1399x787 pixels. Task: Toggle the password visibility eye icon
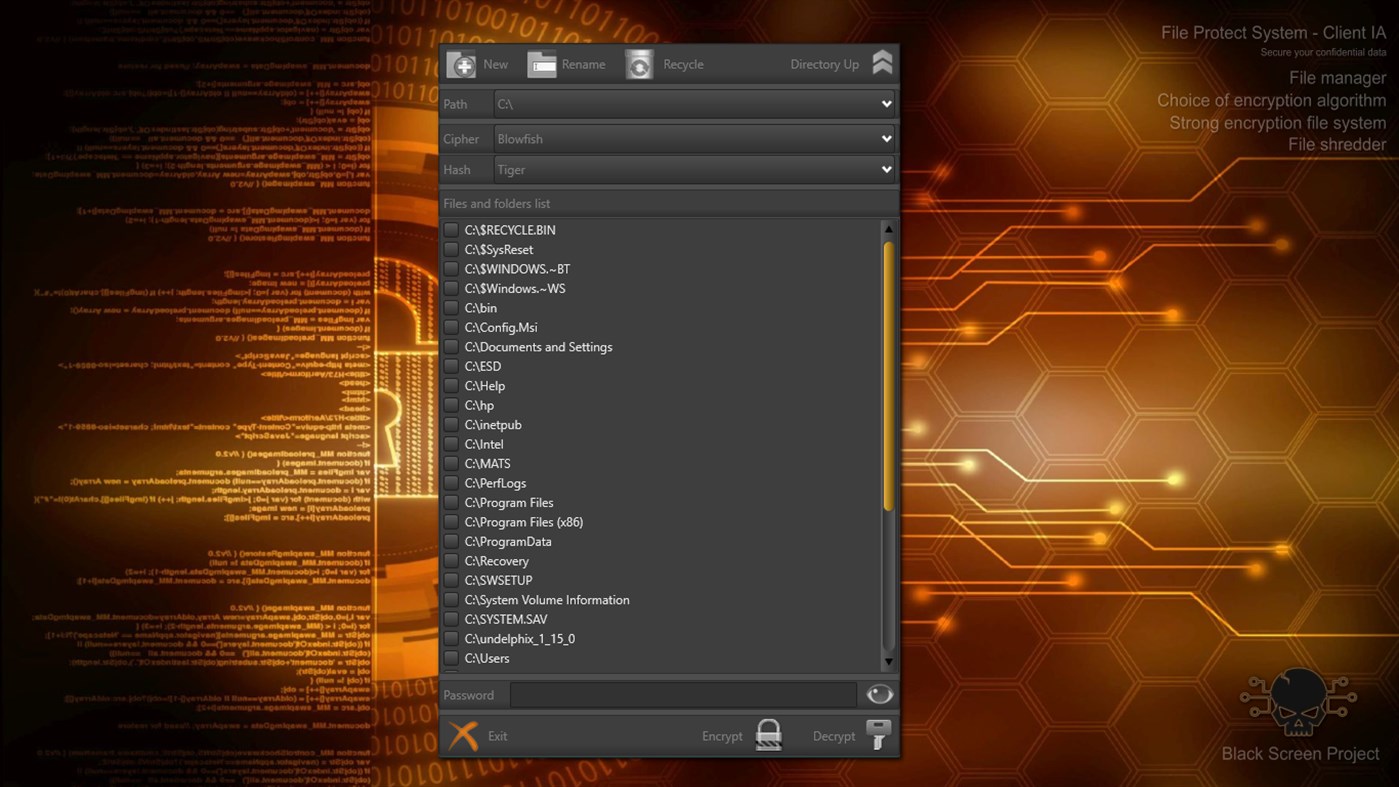pos(878,693)
